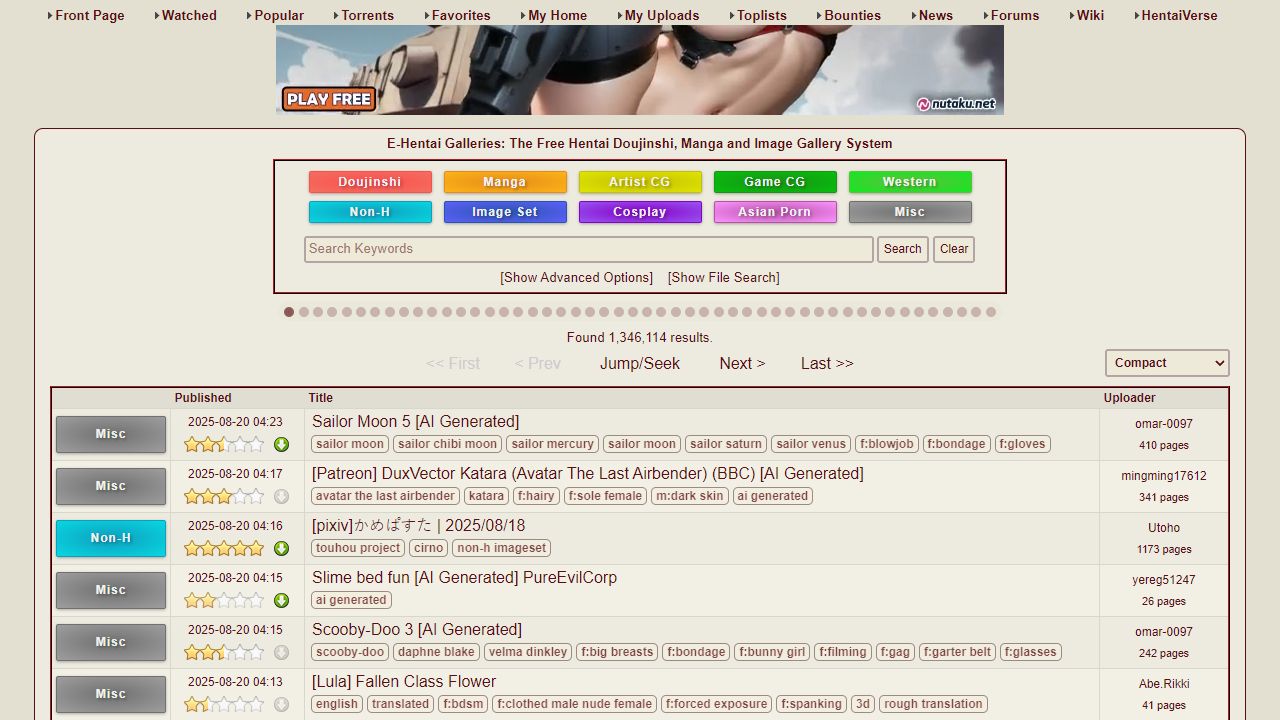Click the touhou project tag
Viewport: 1280px width, 720px height.
(358, 548)
